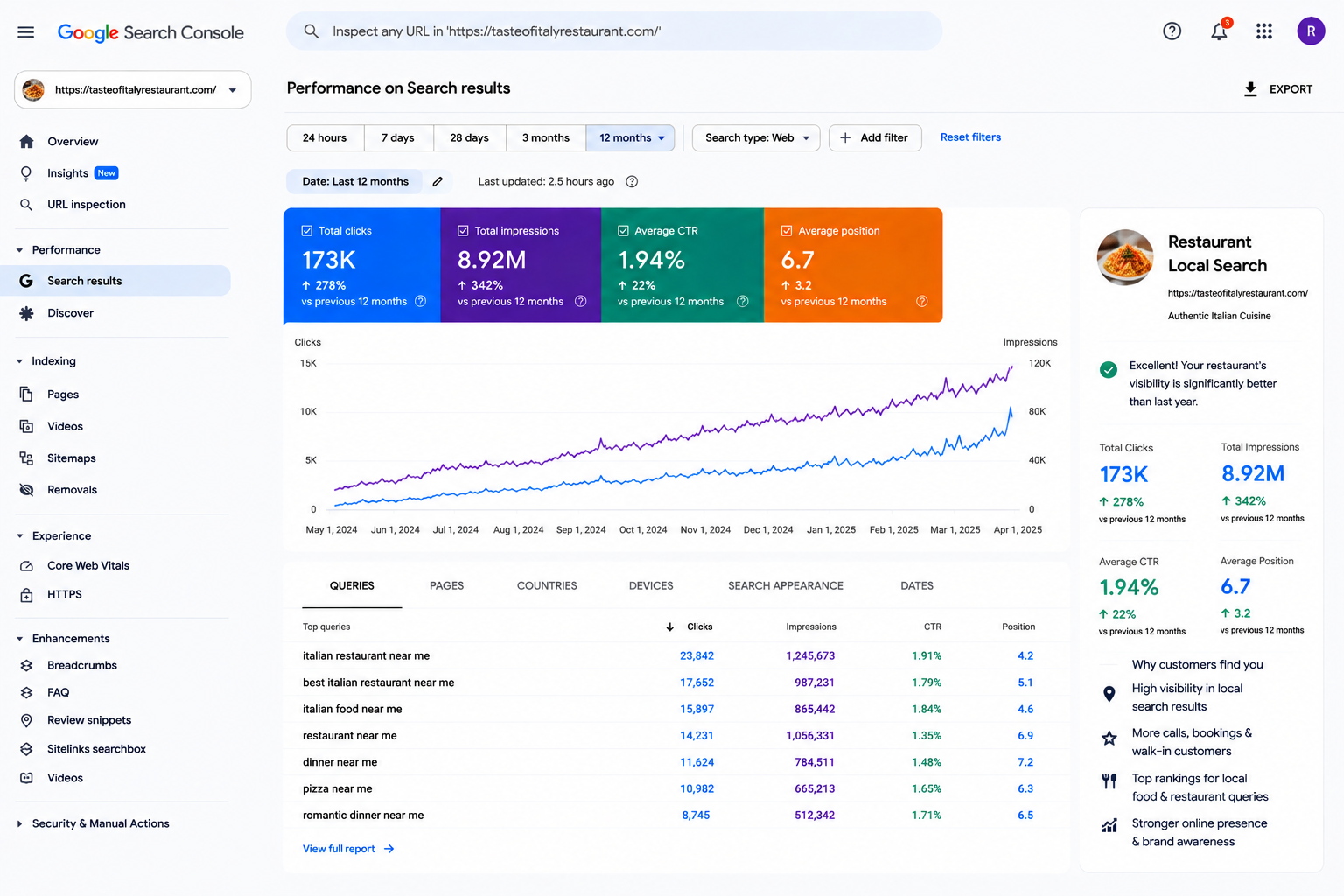Click the Export download icon
The width and height of the screenshot is (1344, 896).
1250,89
